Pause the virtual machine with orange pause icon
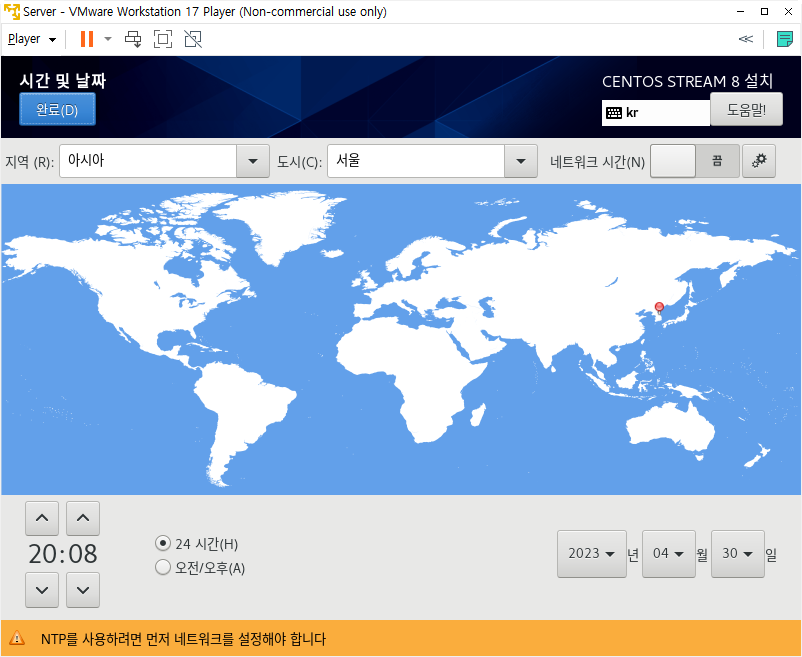This screenshot has width=802, height=657. pyautogui.click(x=87, y=39)
